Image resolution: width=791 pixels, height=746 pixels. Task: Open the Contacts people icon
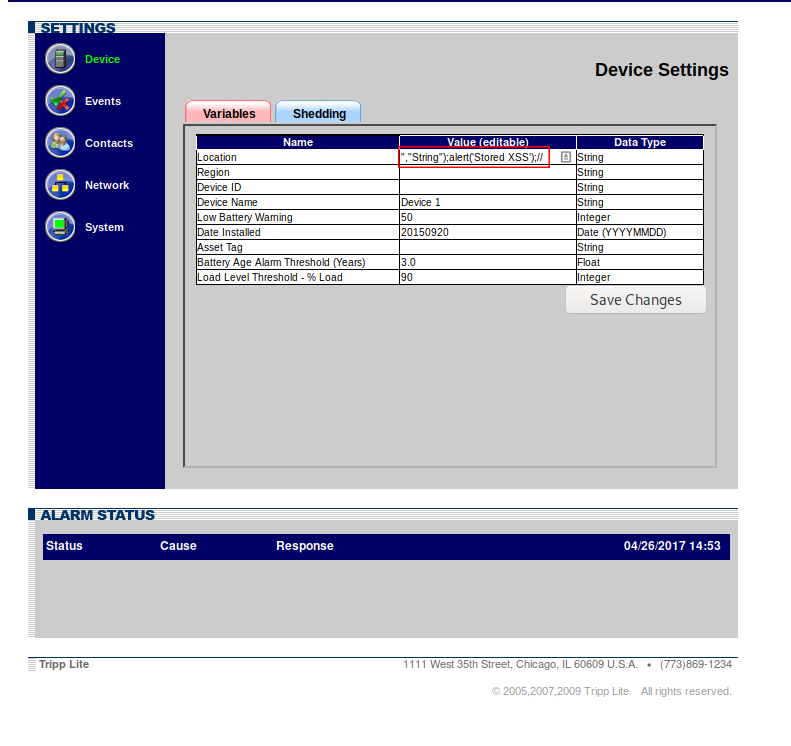click(x=60, y=143)
